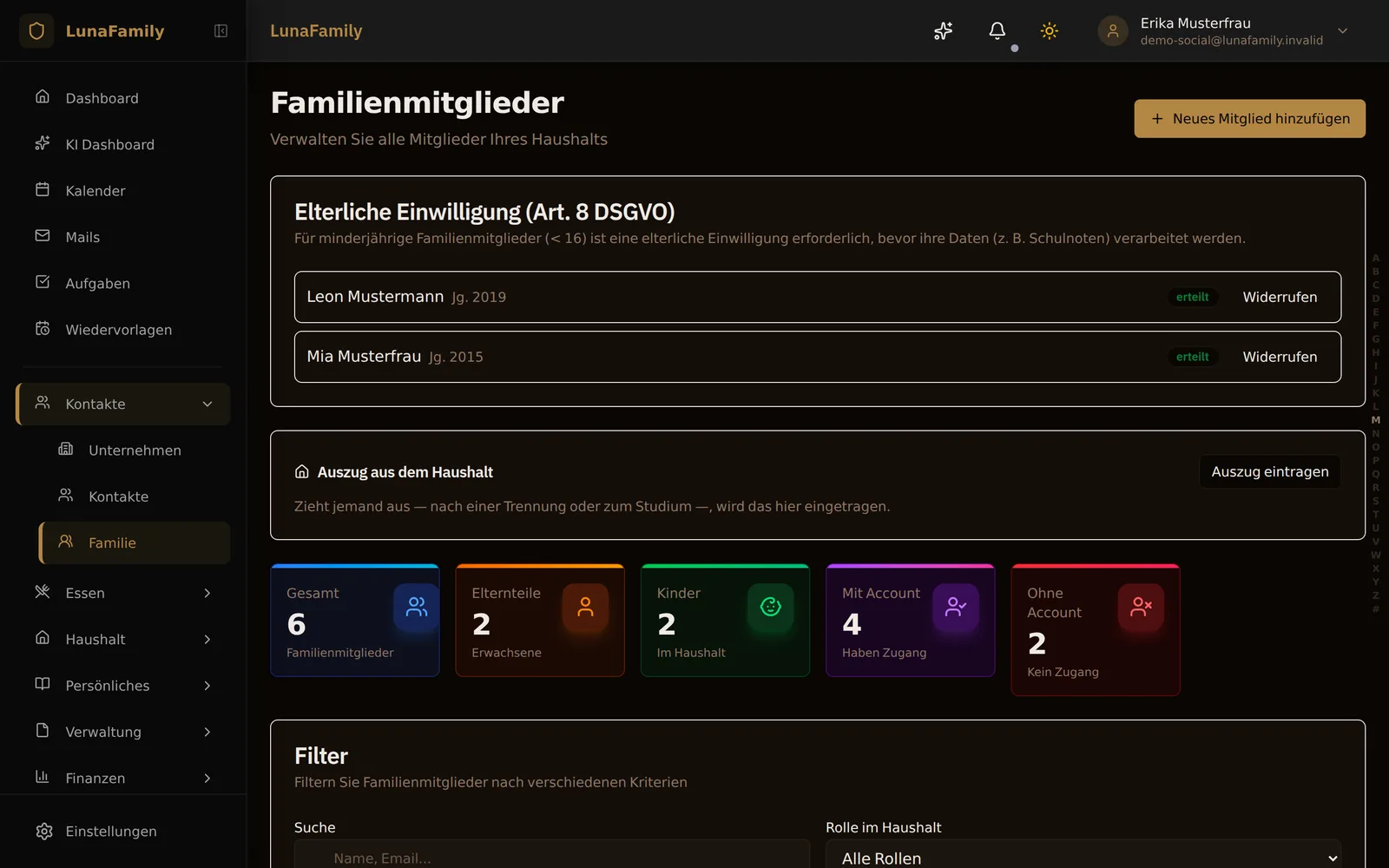Screen dimensions: 1389x868
Task: Expand the Finanzen sidebar group
Action: click(123, 779)
